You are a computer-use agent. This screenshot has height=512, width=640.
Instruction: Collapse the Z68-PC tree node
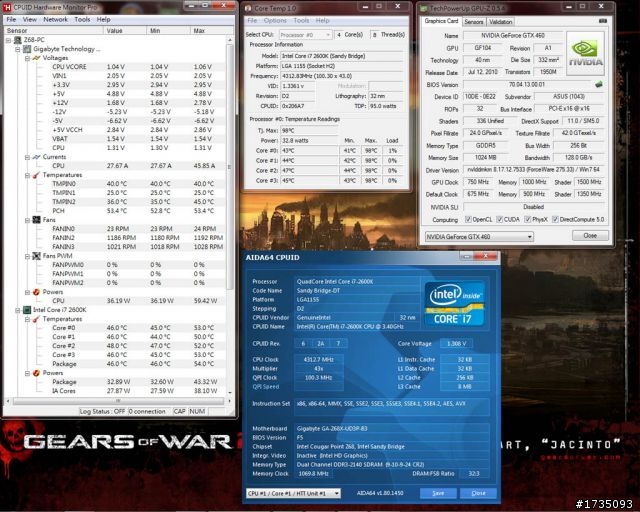coord(8,40)
